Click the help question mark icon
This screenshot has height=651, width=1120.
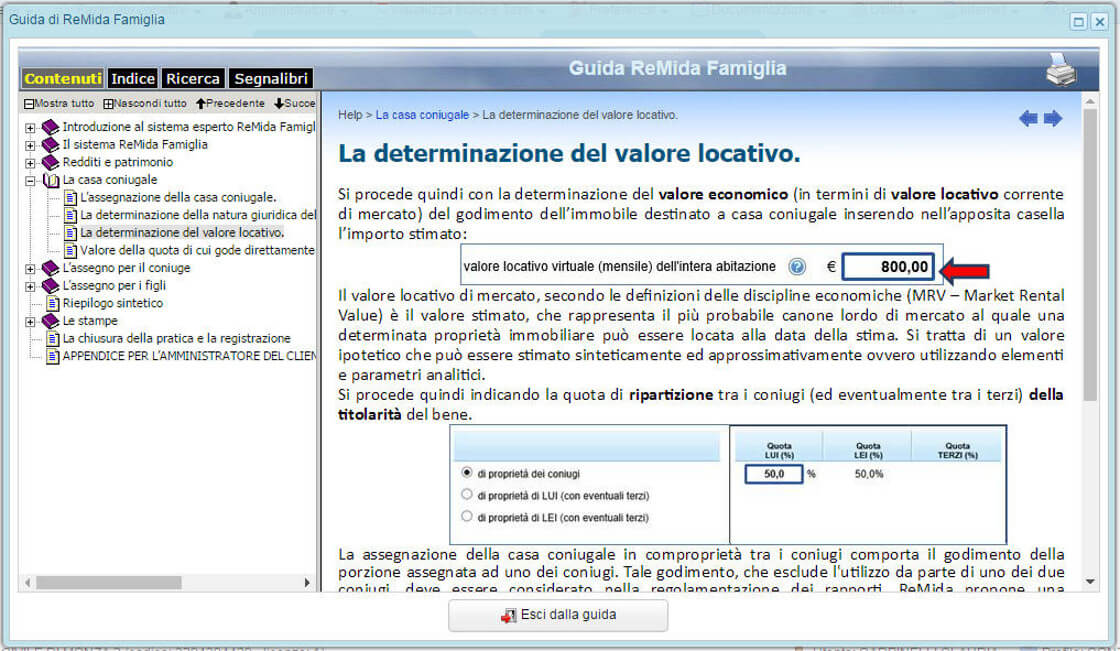click(796, 267)
